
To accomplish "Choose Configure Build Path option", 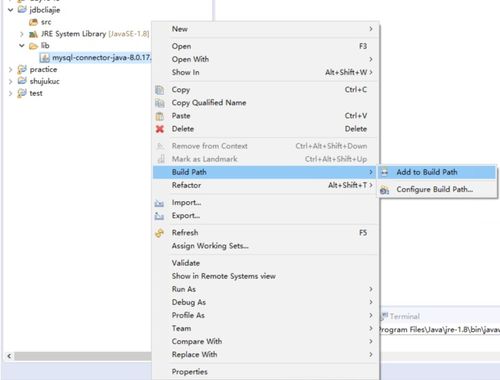I will (437, 190).
